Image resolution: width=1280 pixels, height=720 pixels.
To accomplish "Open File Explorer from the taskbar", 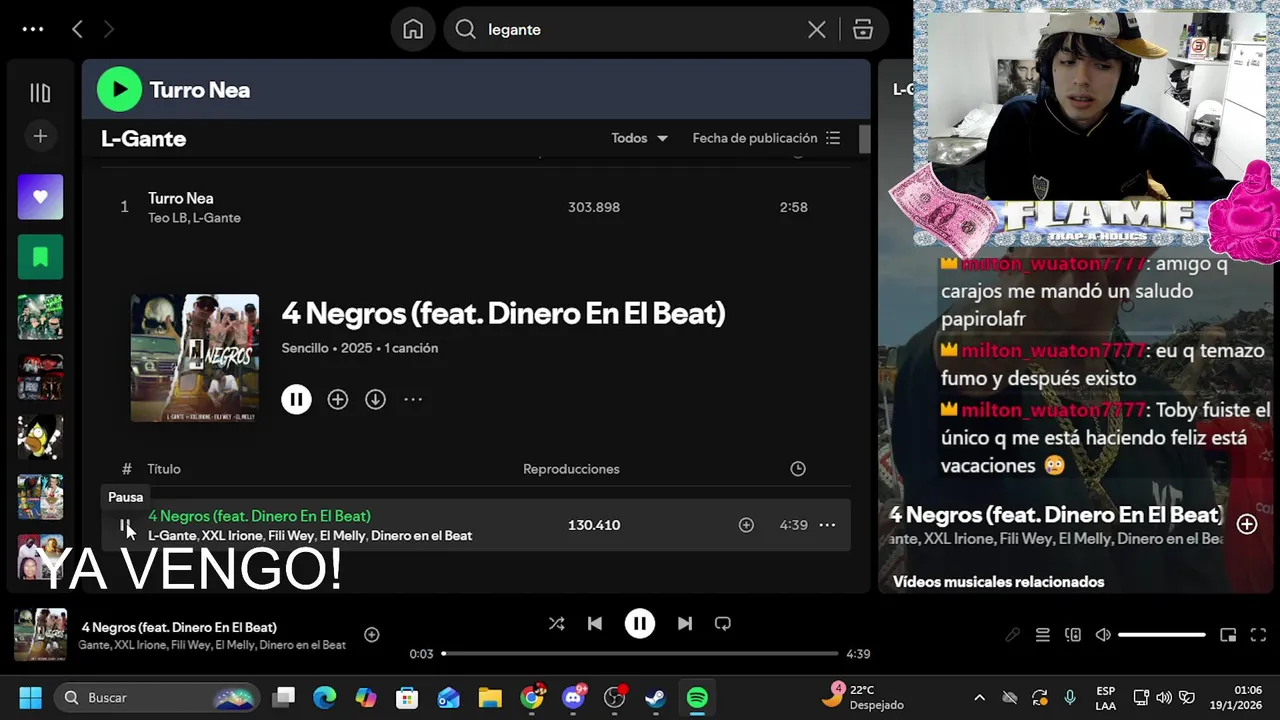I will click(x=489, y=697).
